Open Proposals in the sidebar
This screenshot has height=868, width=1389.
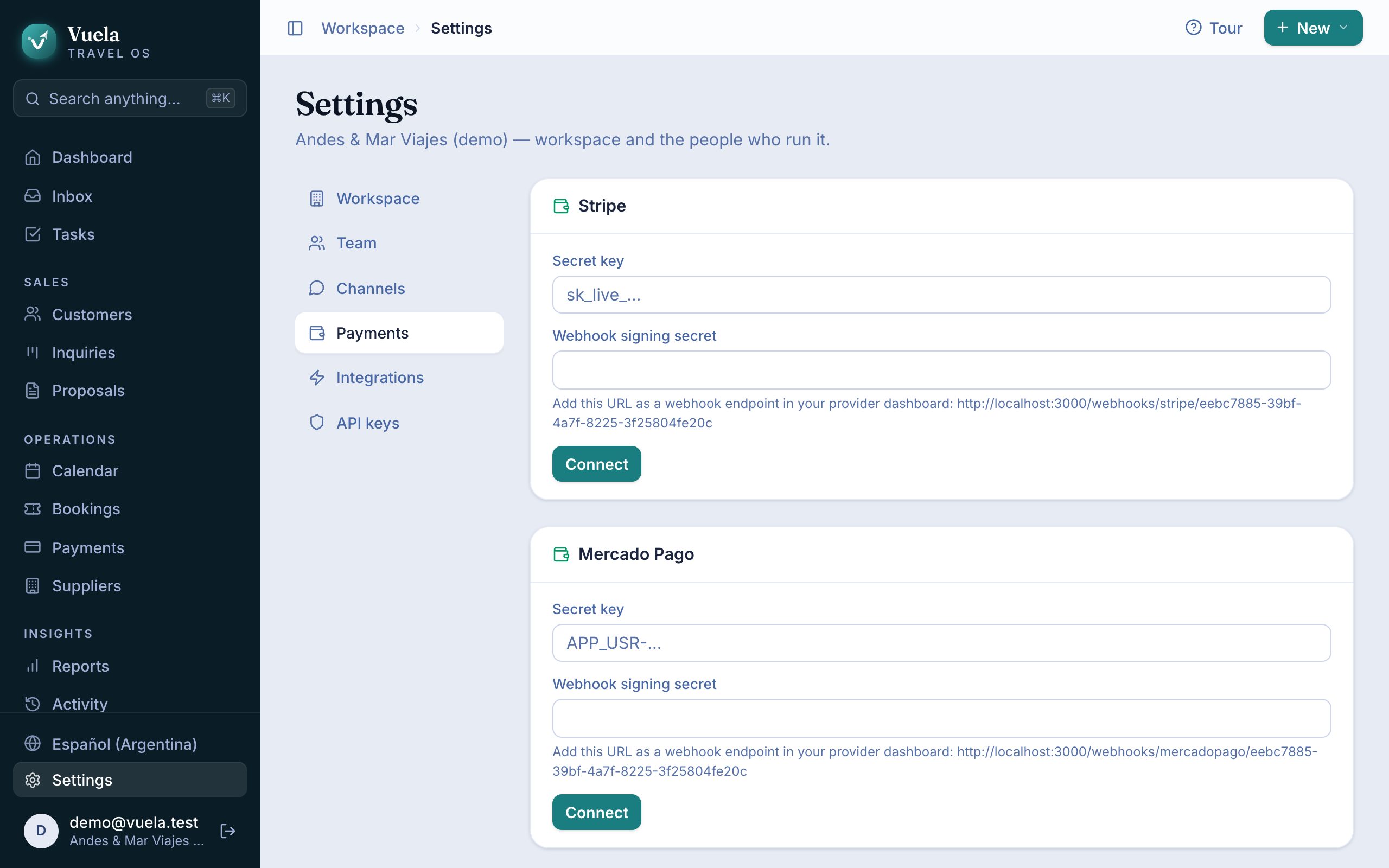coord(130,391)
